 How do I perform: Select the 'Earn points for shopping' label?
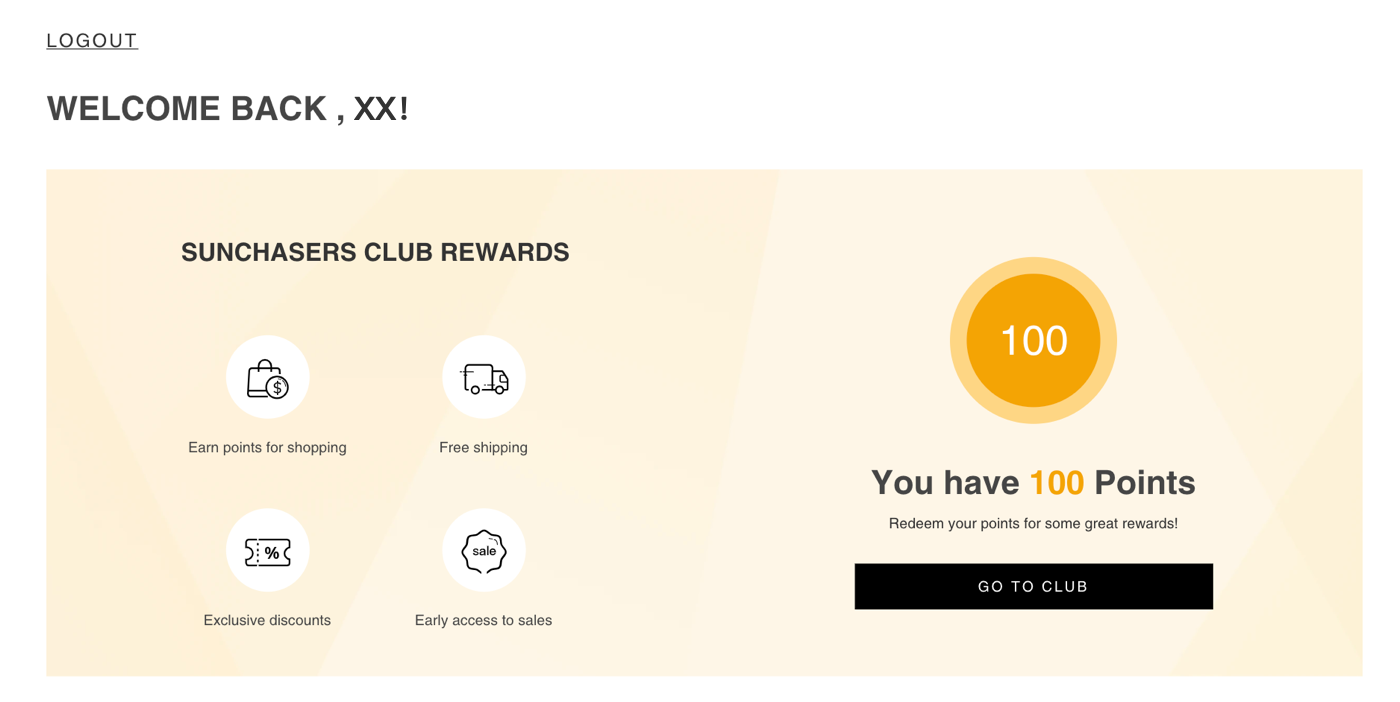[x=267, y=447]
